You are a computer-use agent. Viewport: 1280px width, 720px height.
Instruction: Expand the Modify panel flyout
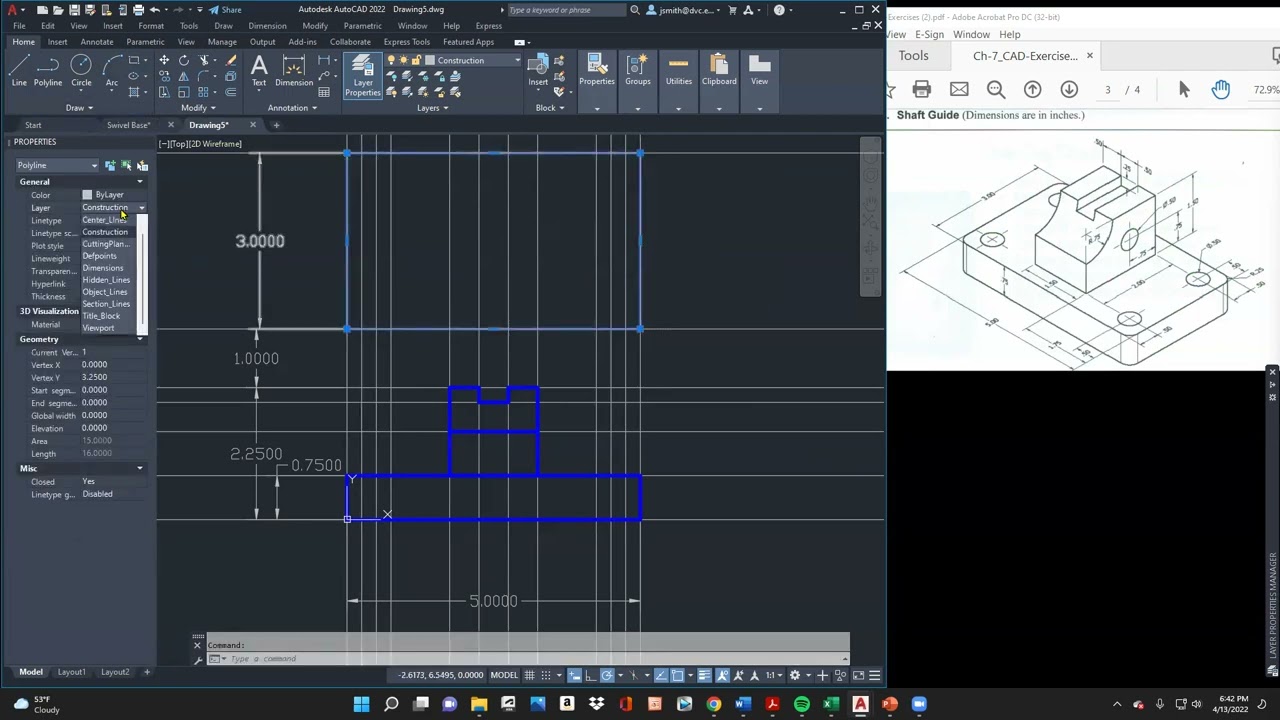[x=197, y=108]
